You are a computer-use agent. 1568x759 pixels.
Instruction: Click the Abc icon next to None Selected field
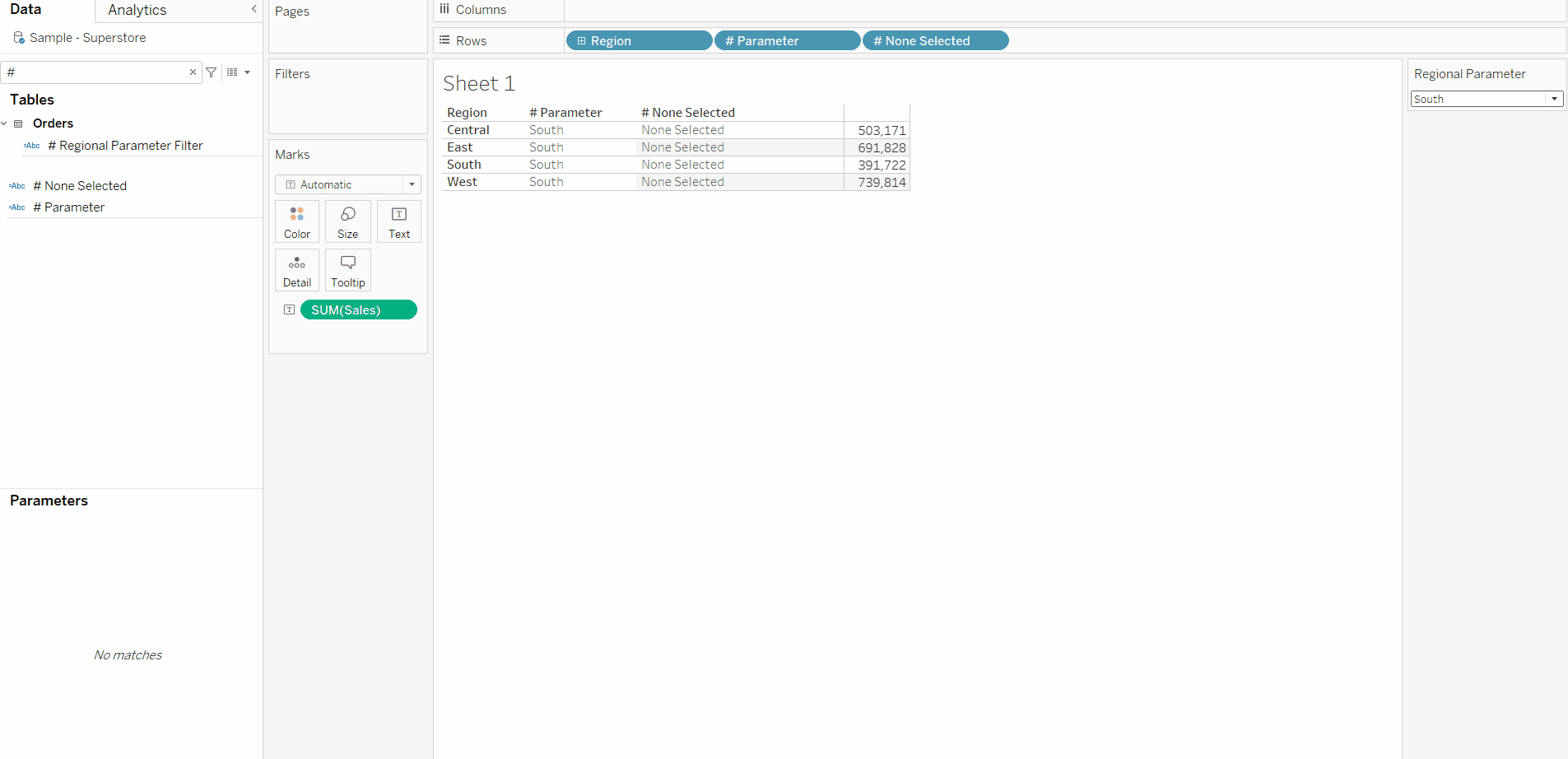coord(16,185)
